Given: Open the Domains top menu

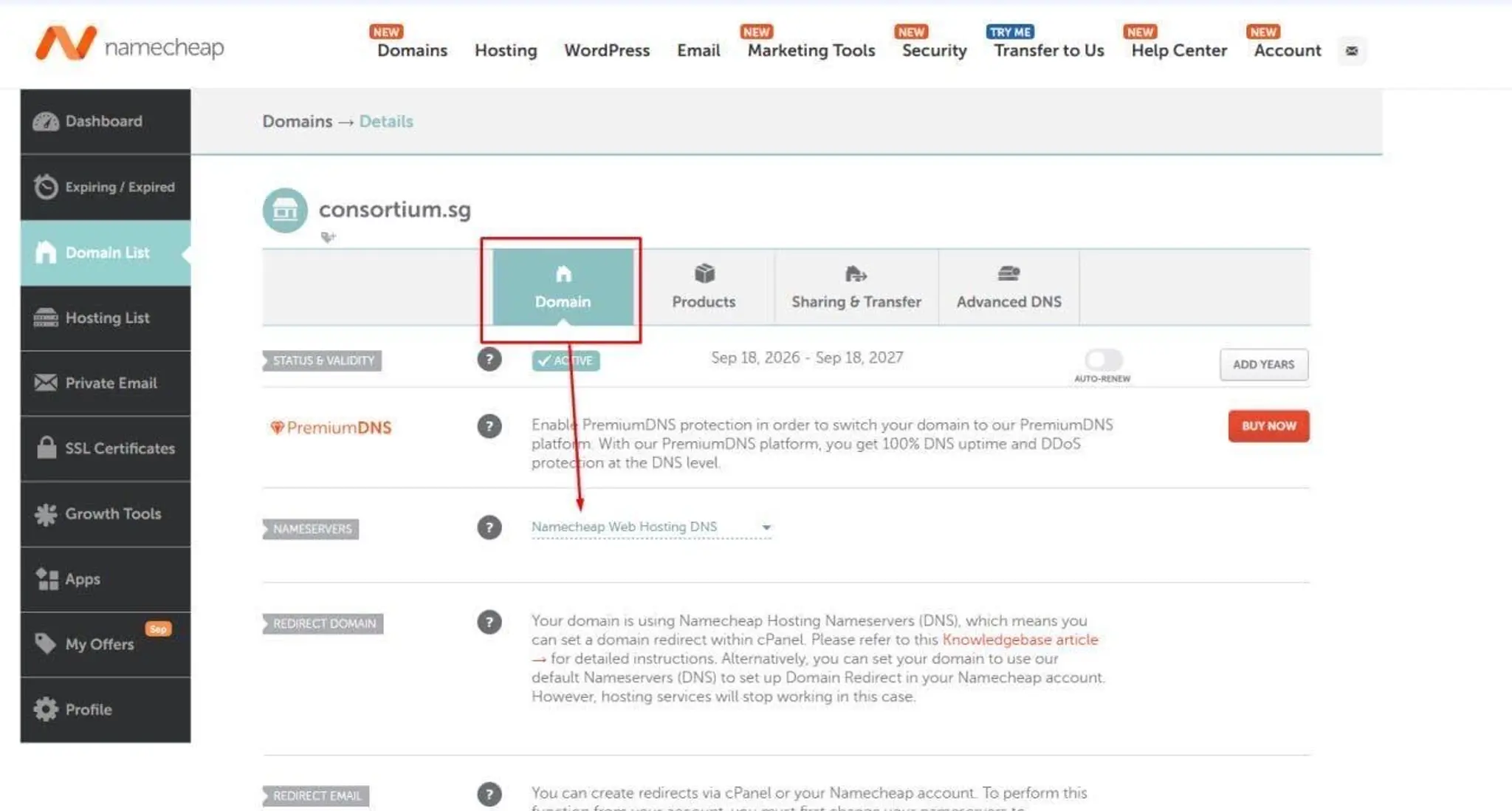Looking at the screenshot, I should (412, 50).
